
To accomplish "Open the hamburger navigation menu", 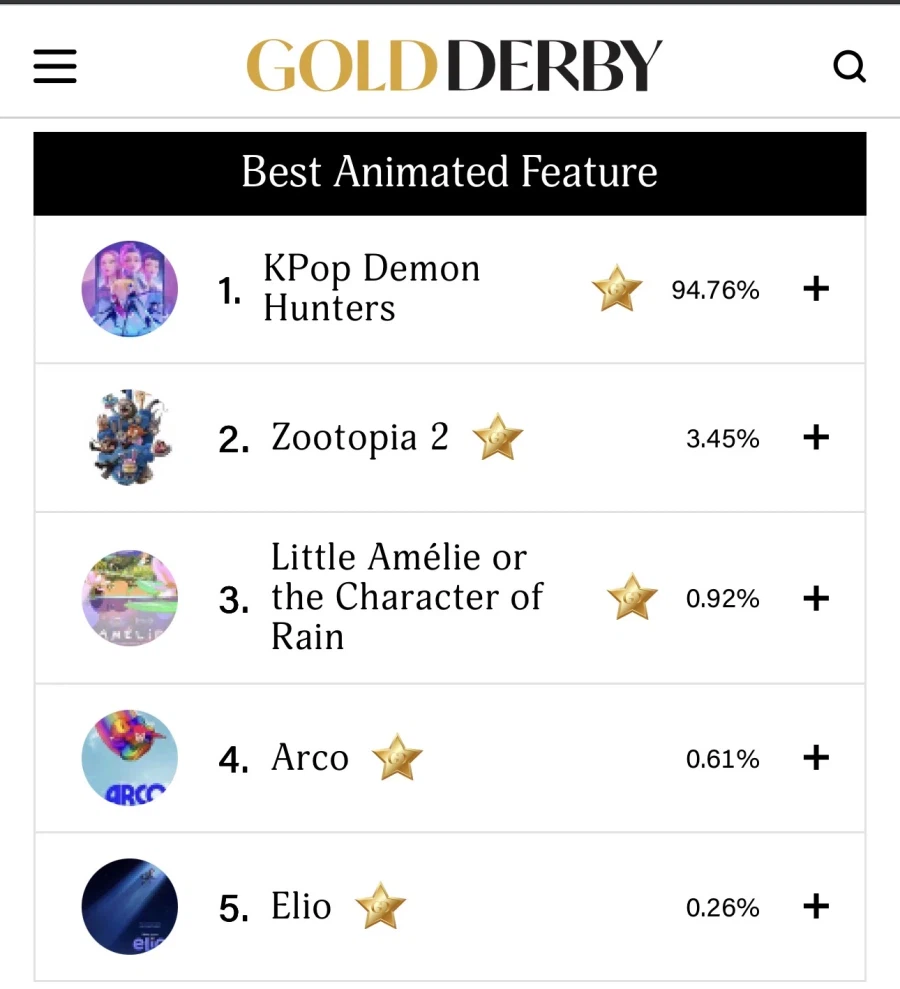I will point(55,66).
